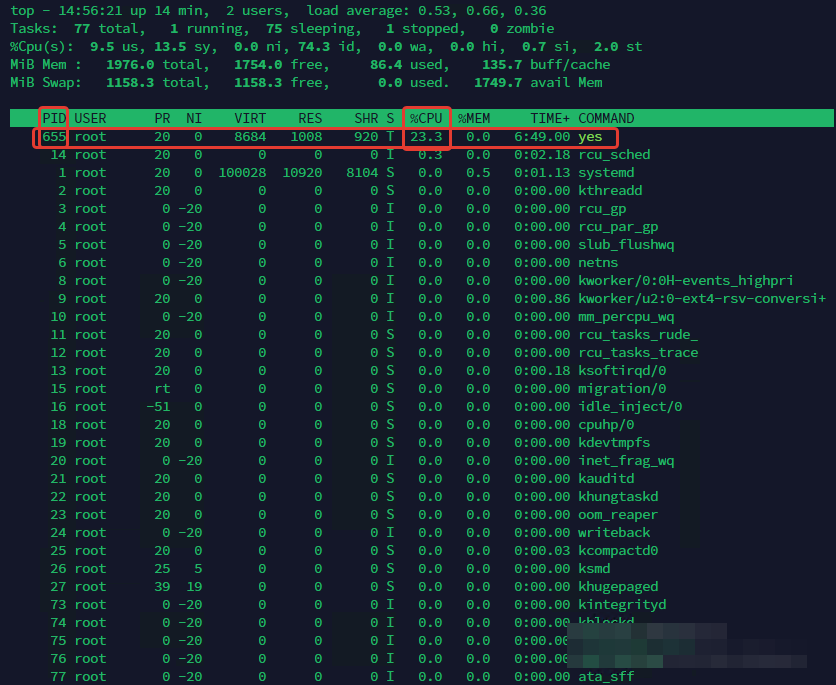Click the ksoftirqd/0 process entry
The image size is (836, 685).
click(622, 370)
